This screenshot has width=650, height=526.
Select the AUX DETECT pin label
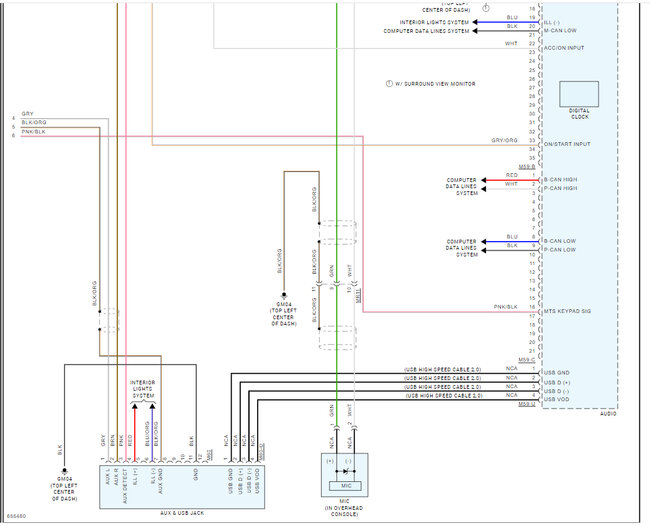click(125, 486)
